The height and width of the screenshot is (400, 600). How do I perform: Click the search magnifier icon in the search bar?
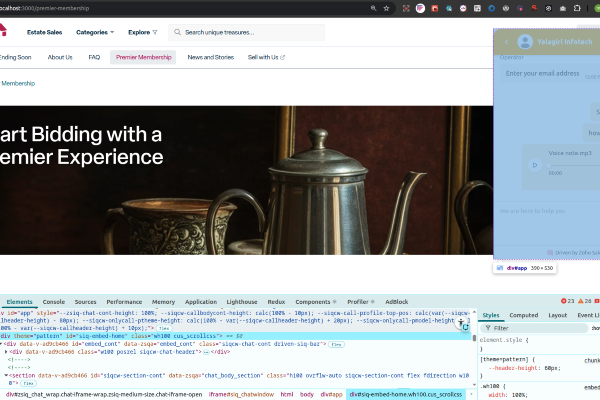point(178,32)
